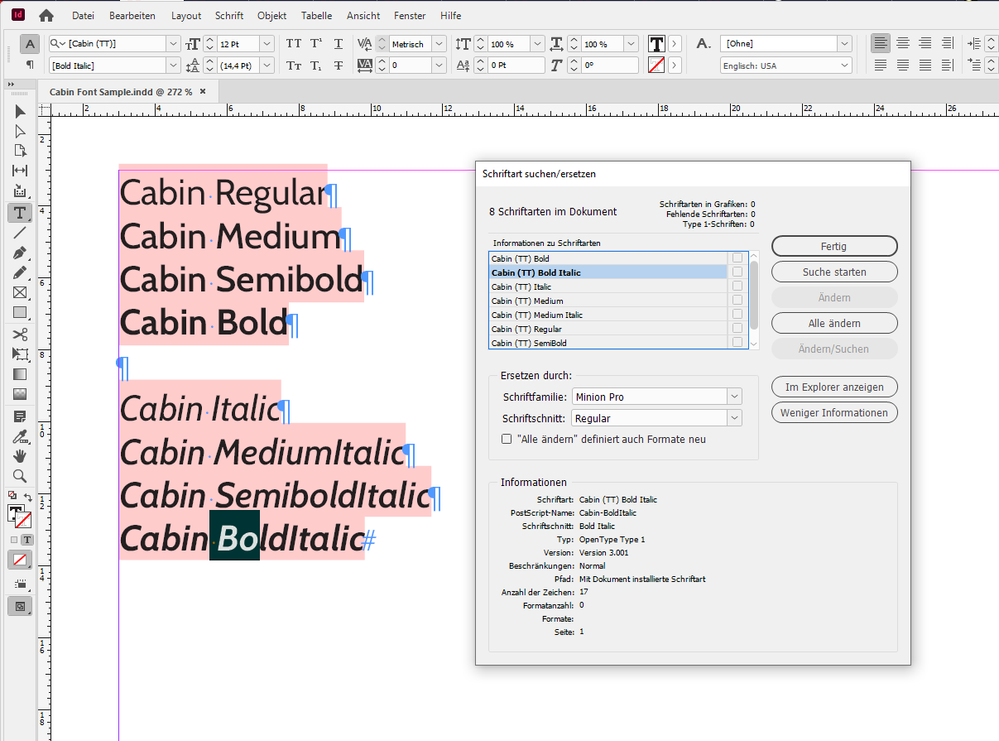Select the Rectangle tool
The width and height of the screenshot is (999, 741).
20,313
